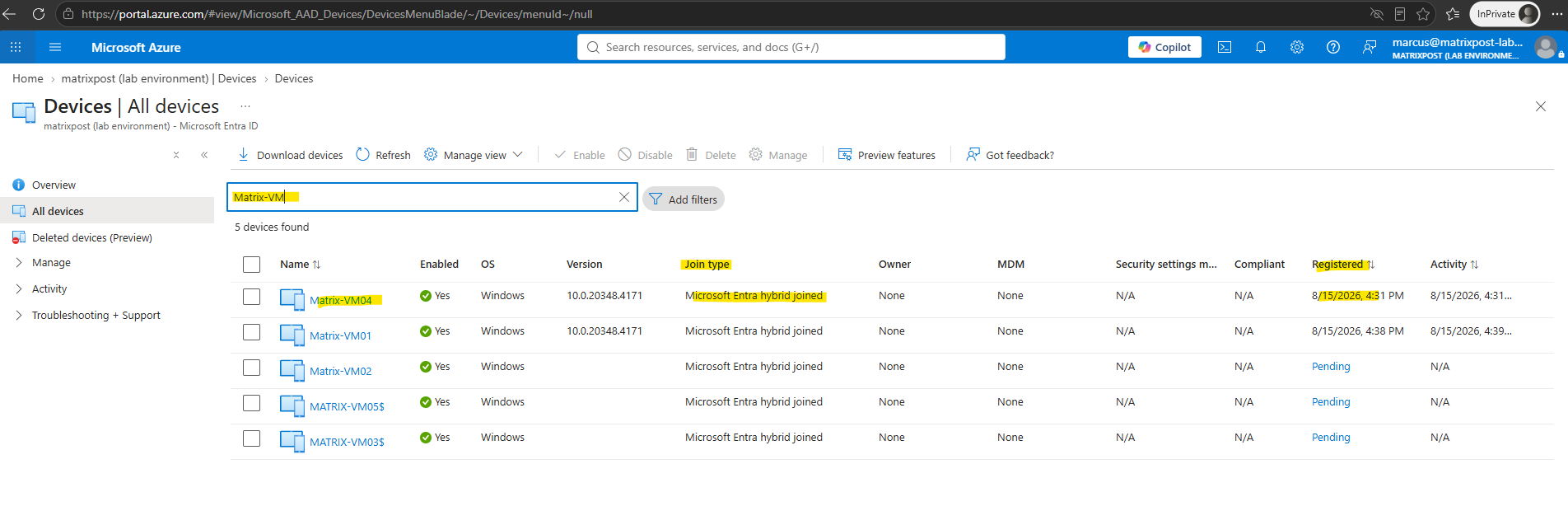Toggle the select-all devices checkbox

click(252, 265)
